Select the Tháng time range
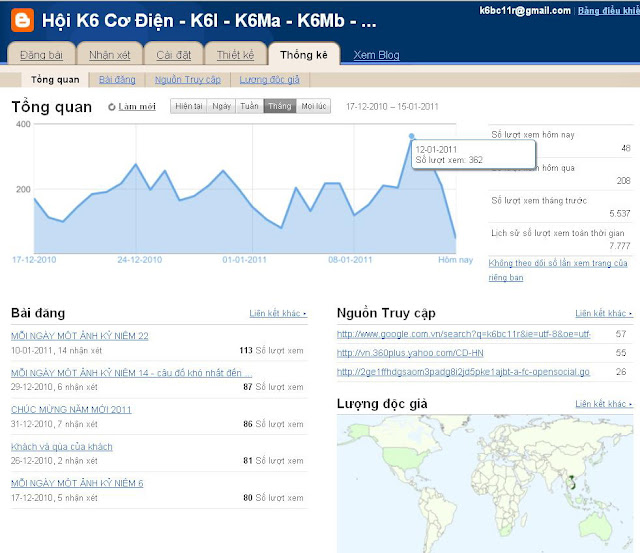 pyautogui.click(x=280, y=106)
